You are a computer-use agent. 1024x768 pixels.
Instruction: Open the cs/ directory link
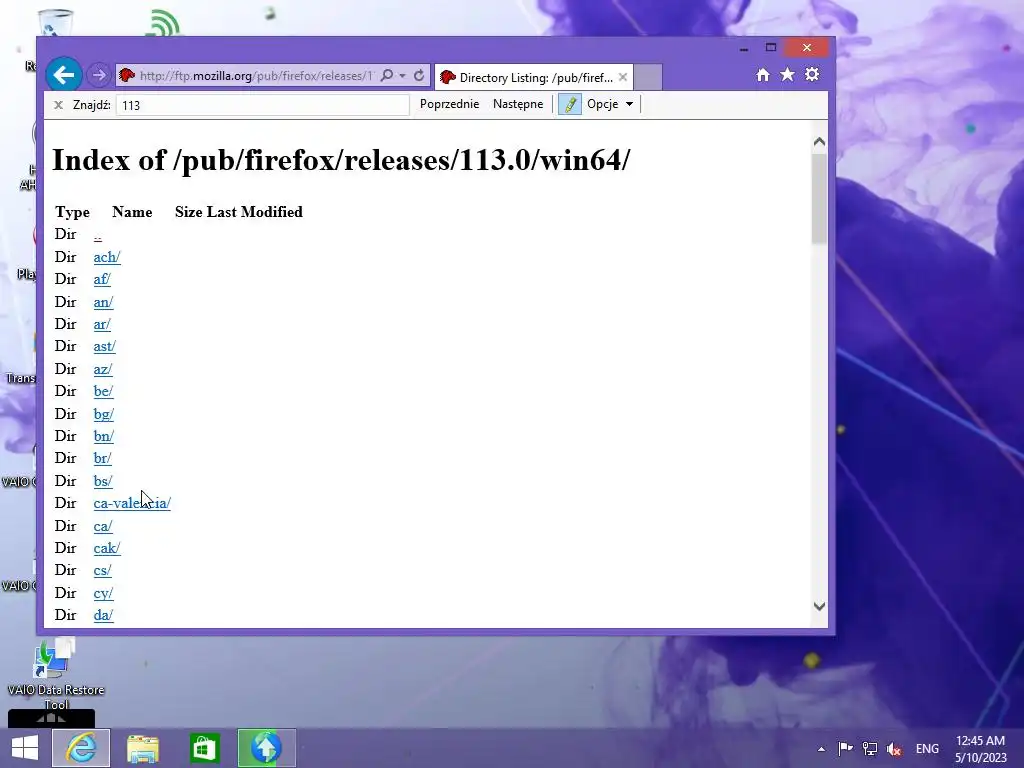coord(102,570)
